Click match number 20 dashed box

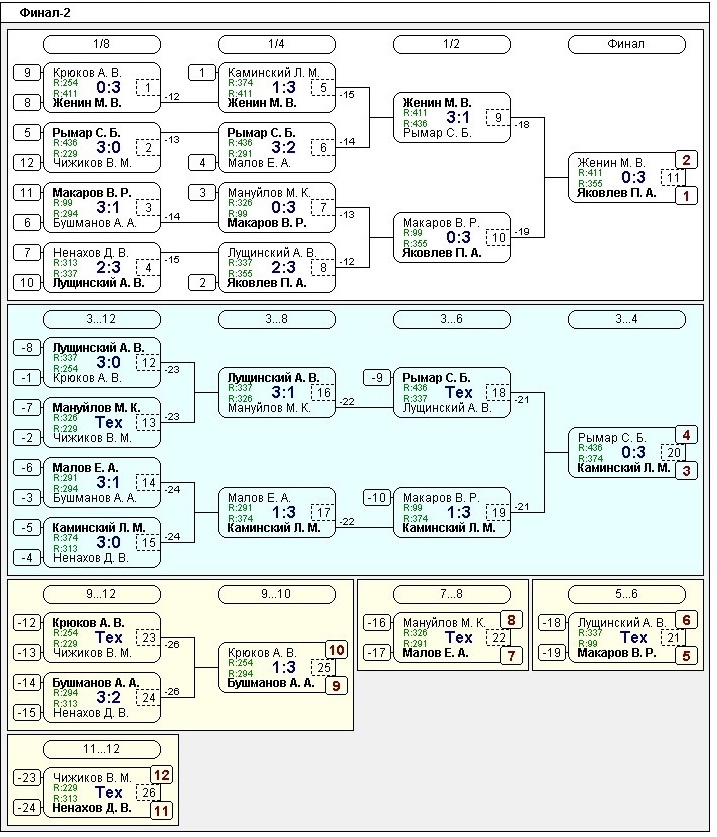click(674, 452)
